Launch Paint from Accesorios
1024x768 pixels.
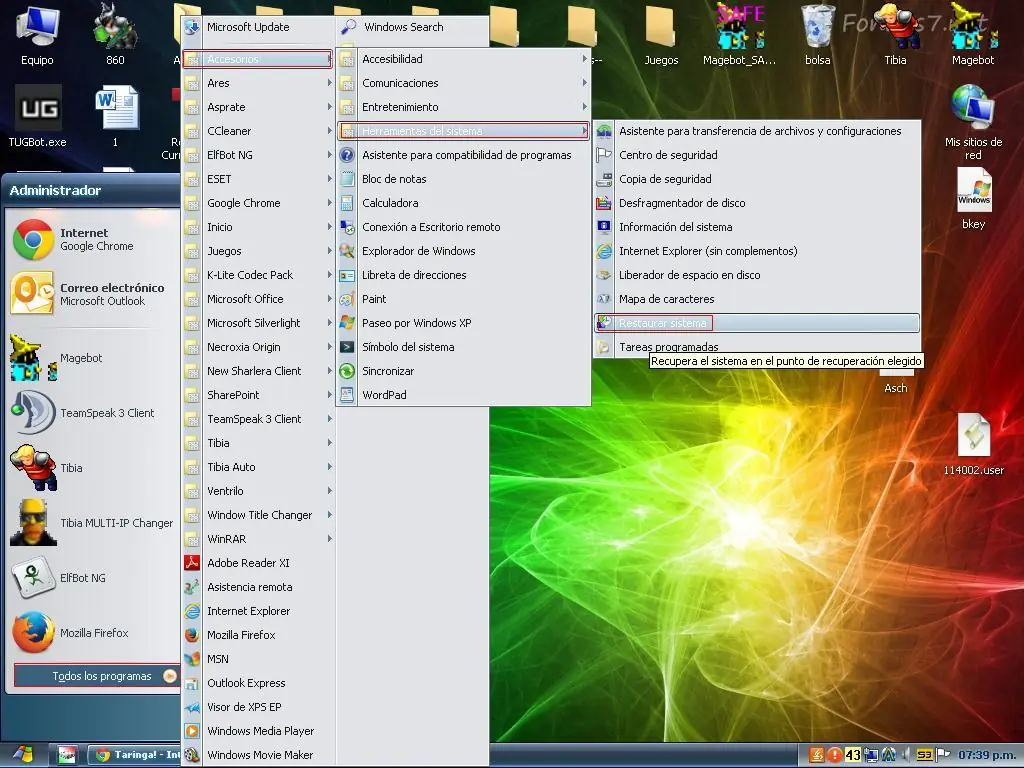[x=463, y=298]
